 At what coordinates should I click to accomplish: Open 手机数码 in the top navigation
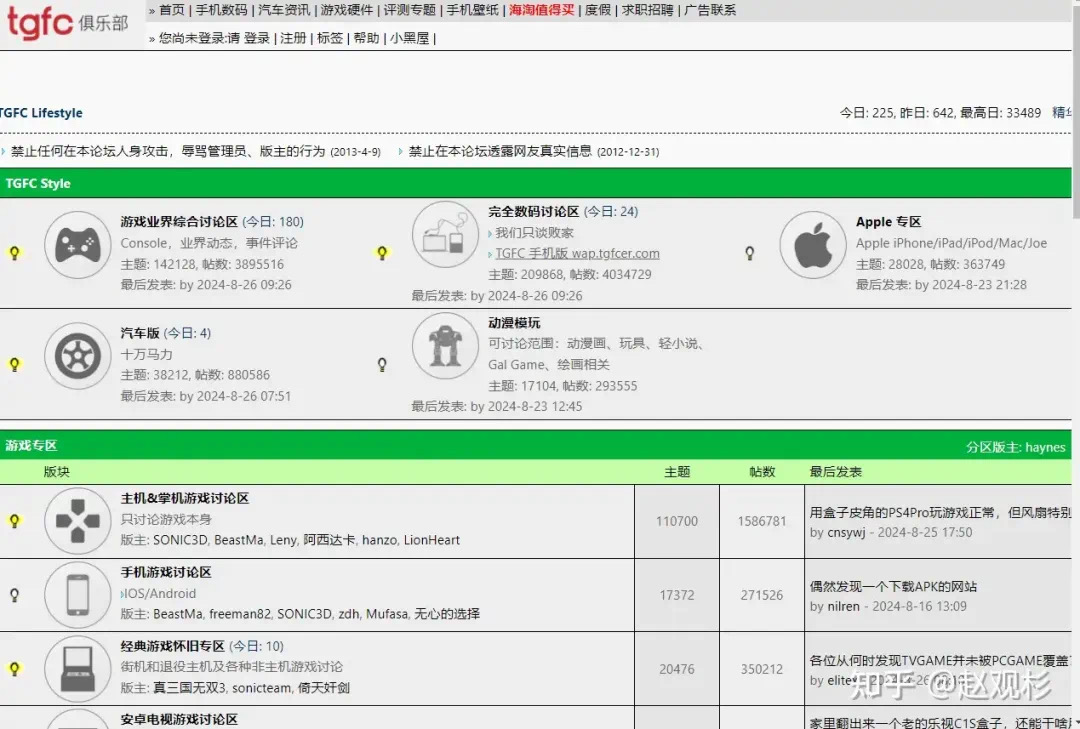click(x=221, y=10)
